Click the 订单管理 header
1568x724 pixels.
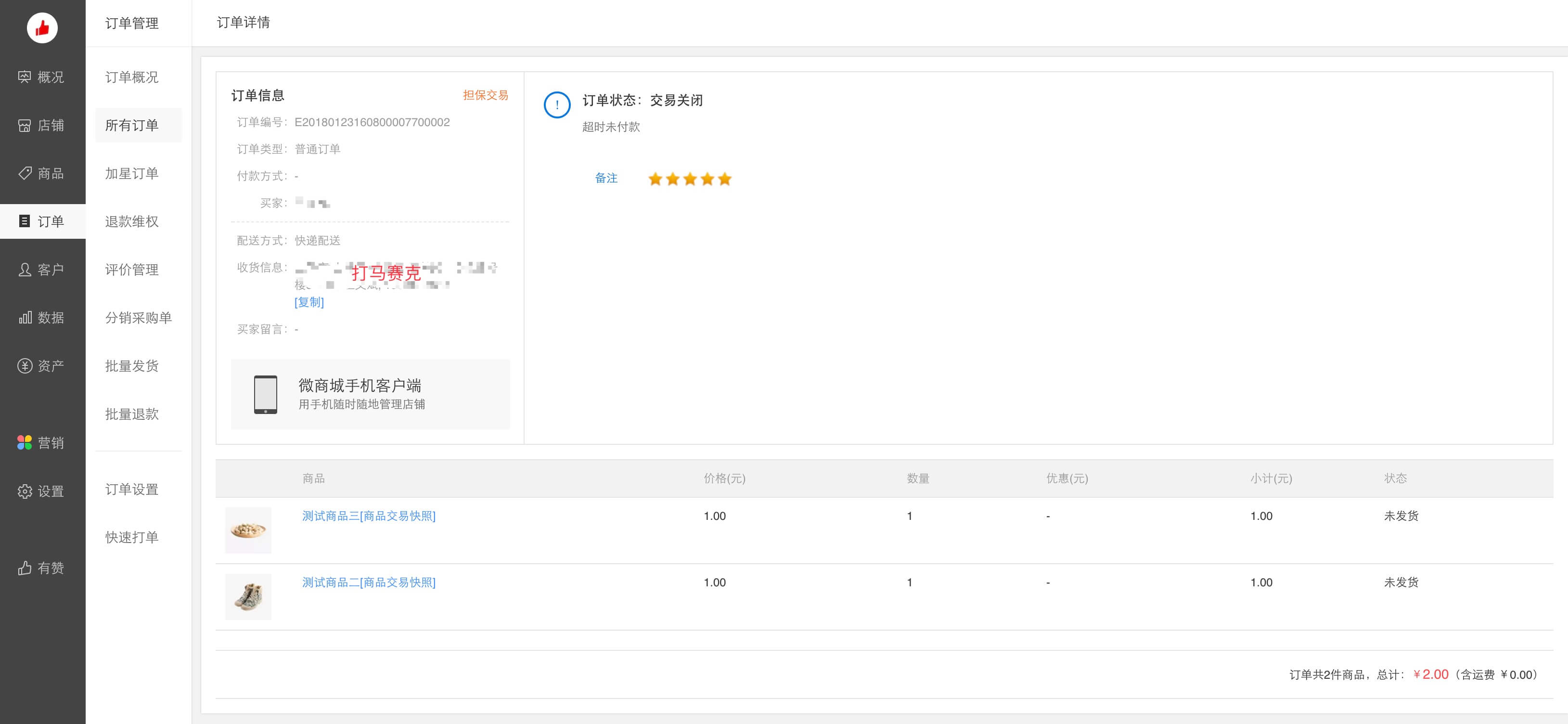tap(131, 23)
